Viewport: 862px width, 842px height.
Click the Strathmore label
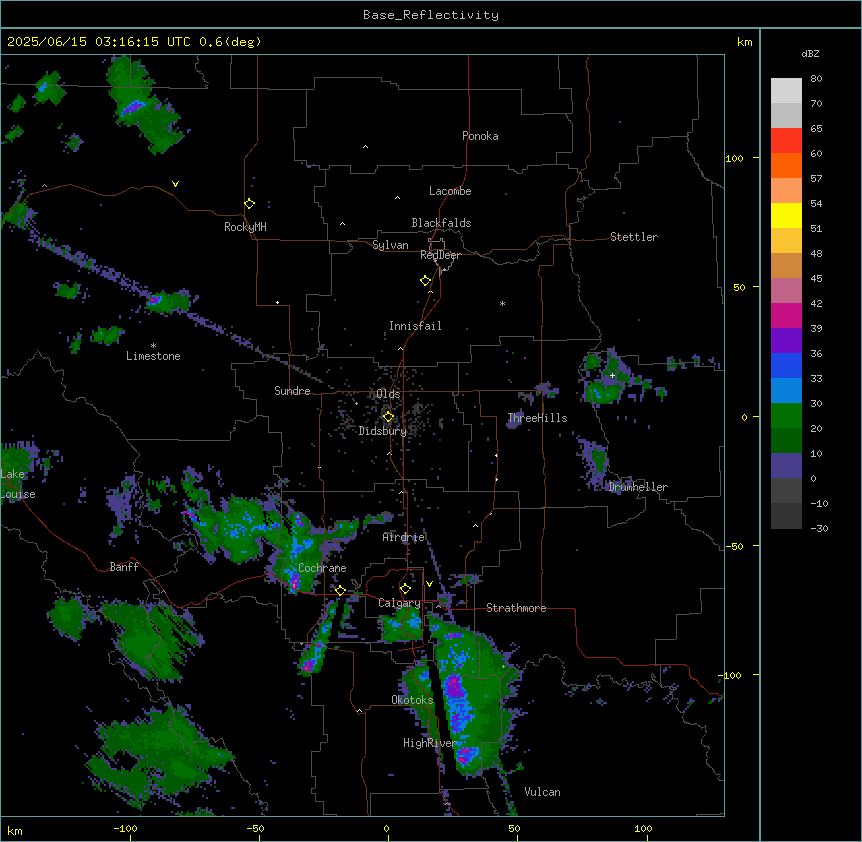516,608
